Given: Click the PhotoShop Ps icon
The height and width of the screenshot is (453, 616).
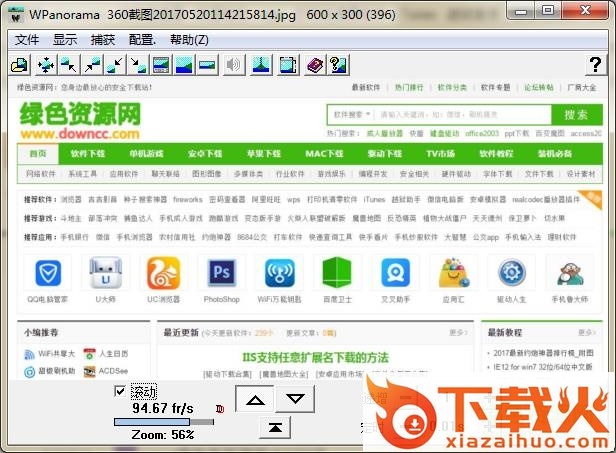Looking at the screenshot, I should [x=222, y=272].
